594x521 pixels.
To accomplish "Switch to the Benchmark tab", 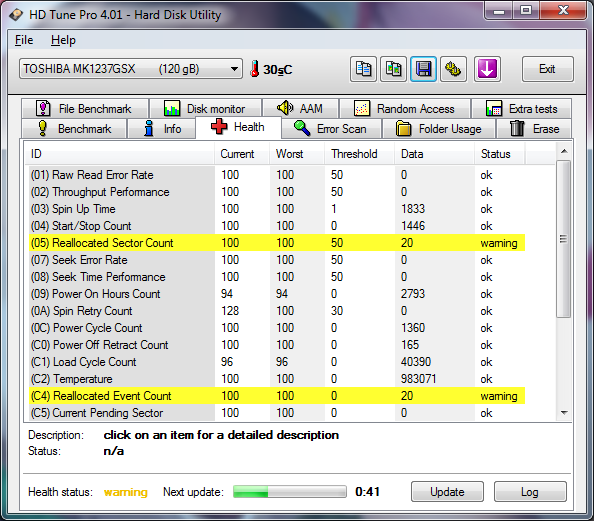I will (x=74, y=128).
